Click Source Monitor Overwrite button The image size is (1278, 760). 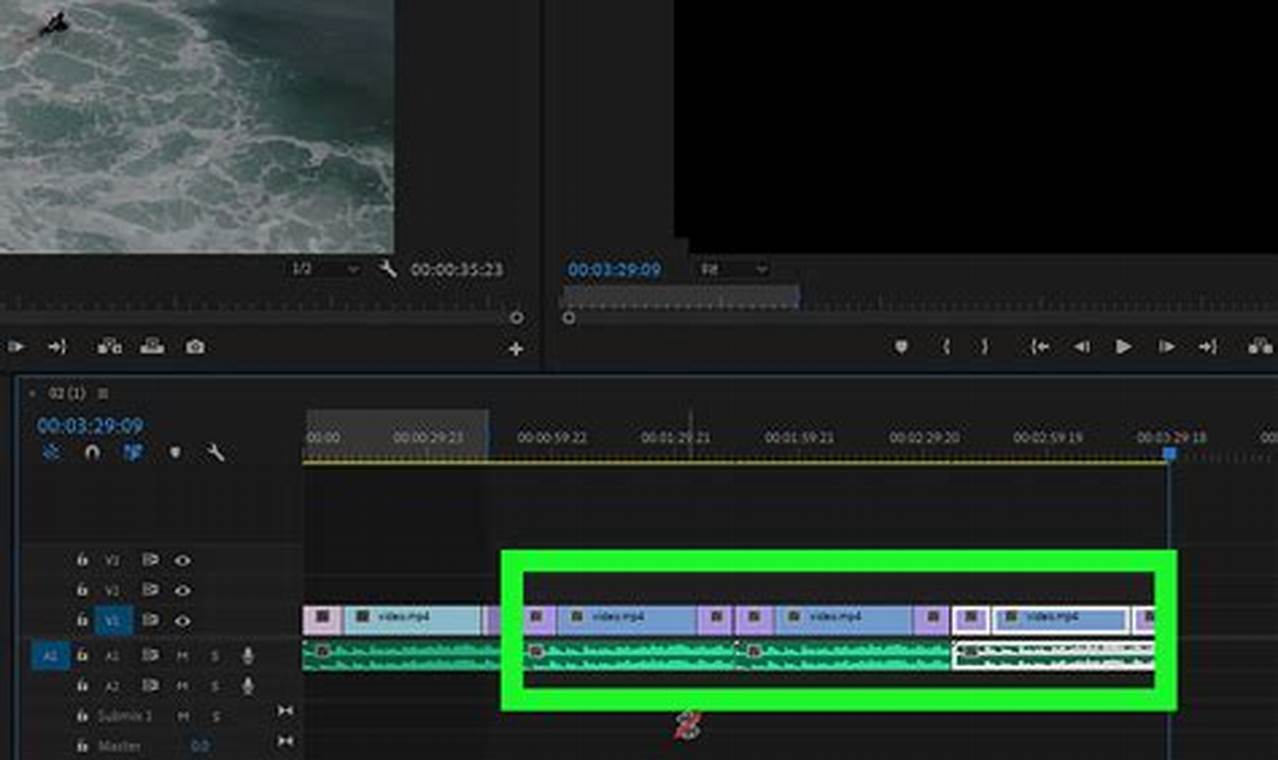[152, 347]
